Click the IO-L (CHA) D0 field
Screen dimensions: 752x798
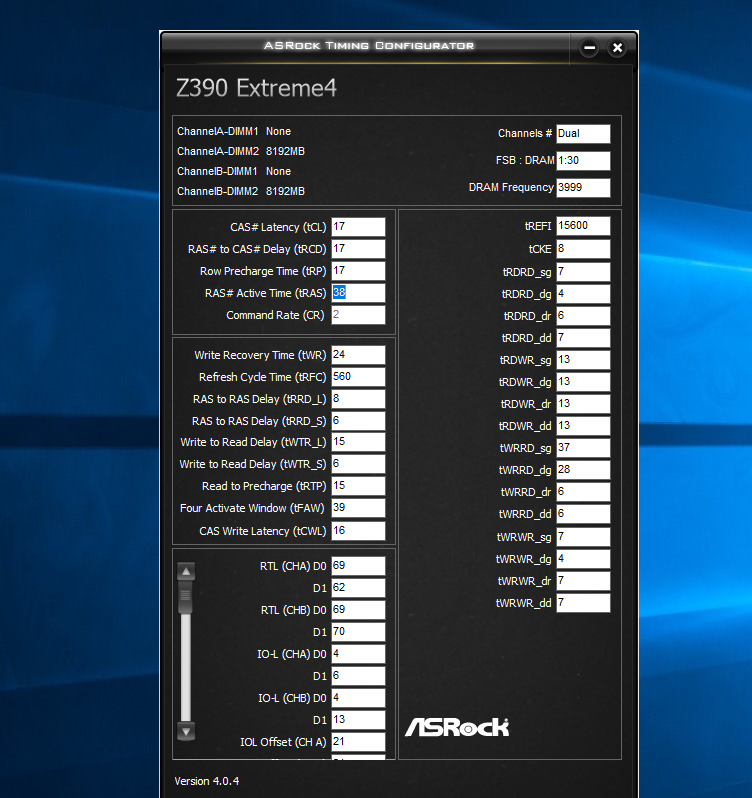pos(358,654)
